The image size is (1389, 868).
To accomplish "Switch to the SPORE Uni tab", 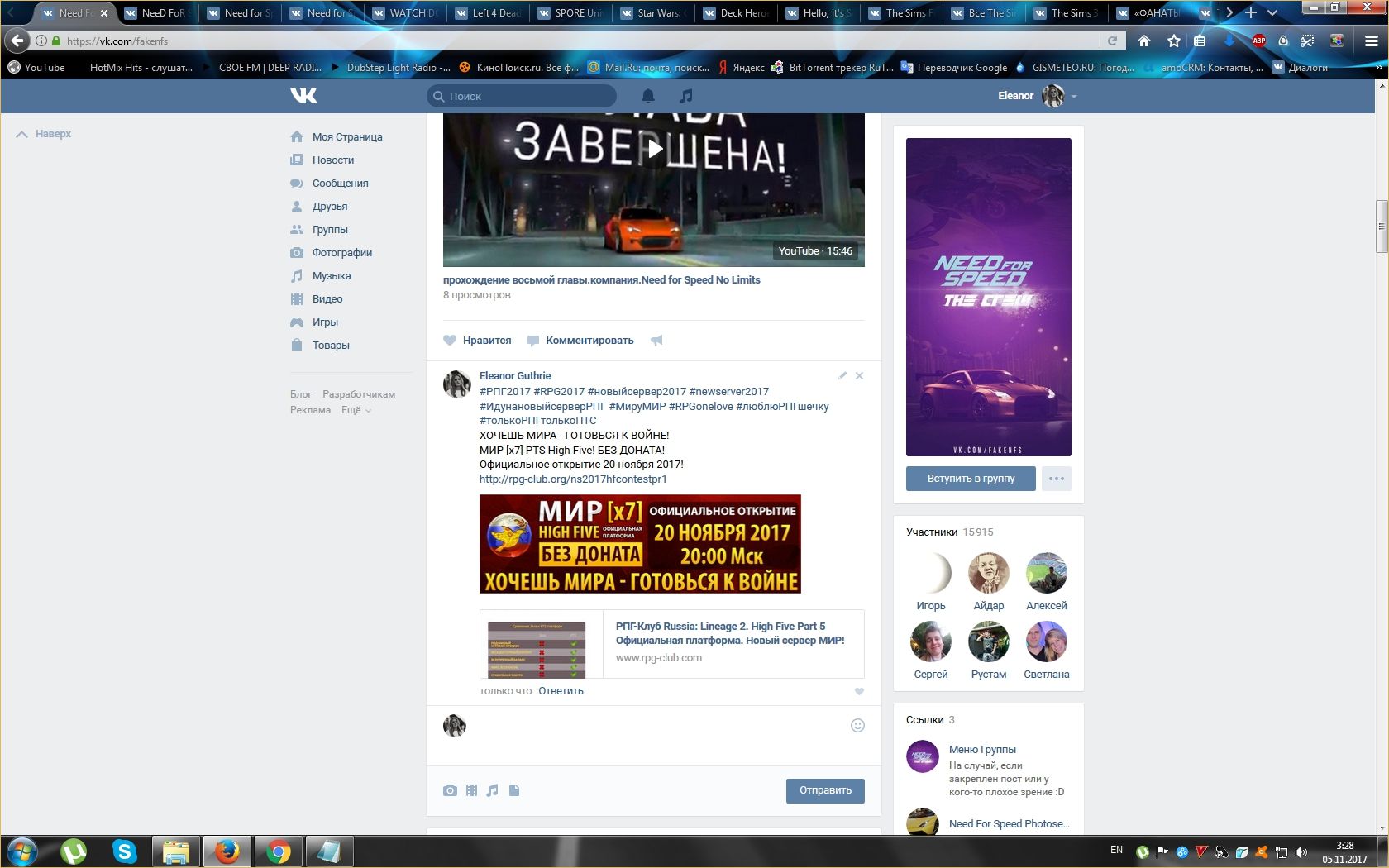I will pyautogui.click(x=571, y=12).
